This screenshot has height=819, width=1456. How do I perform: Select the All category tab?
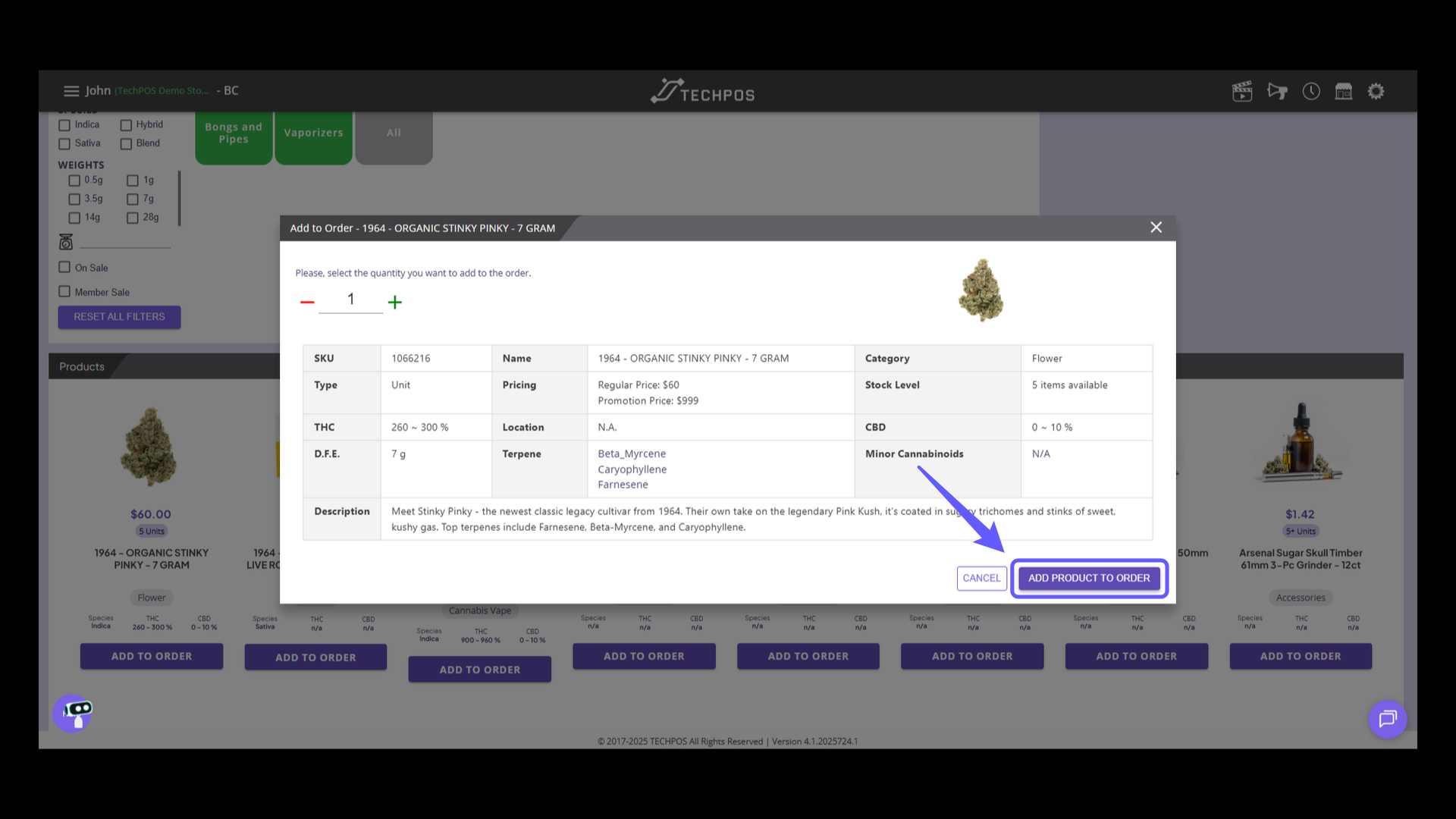pos(394,136)
